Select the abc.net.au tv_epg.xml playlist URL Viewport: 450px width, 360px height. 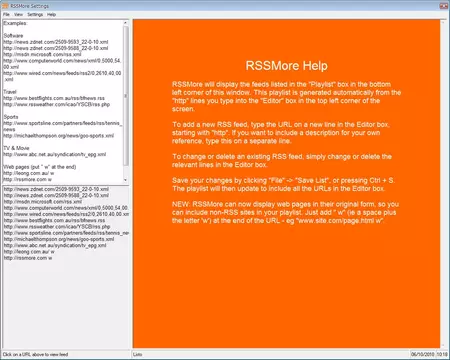(55, 245)
